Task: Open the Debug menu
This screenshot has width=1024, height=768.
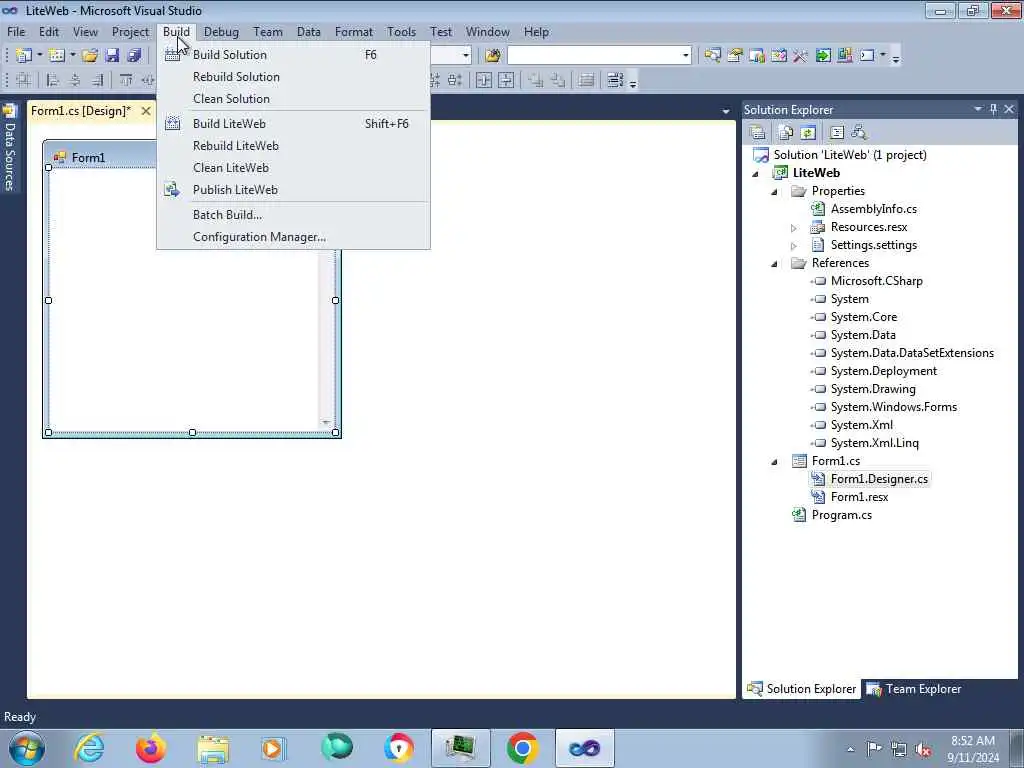Action: [x=221, y=31]
